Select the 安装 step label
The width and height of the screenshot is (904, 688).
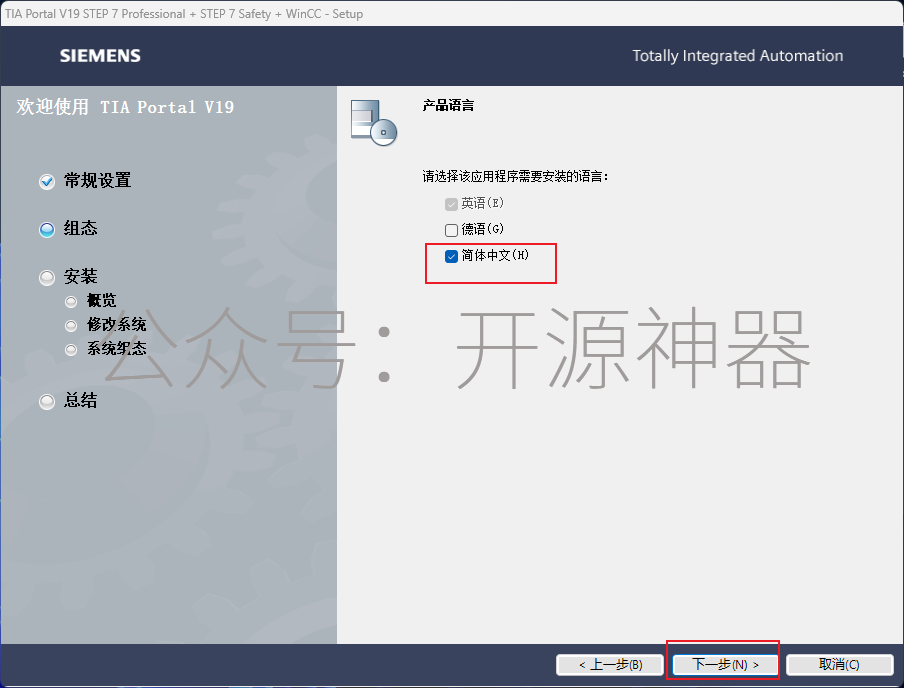pyautogui.click(x=81, y=276)
